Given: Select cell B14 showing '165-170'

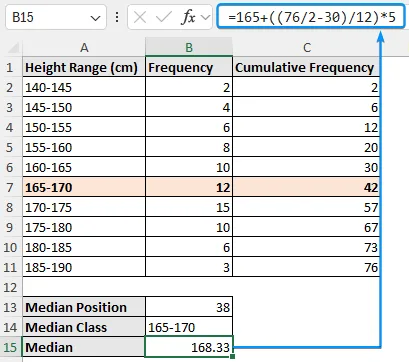Looking at the screenshot, I should (x=189, y=327).
